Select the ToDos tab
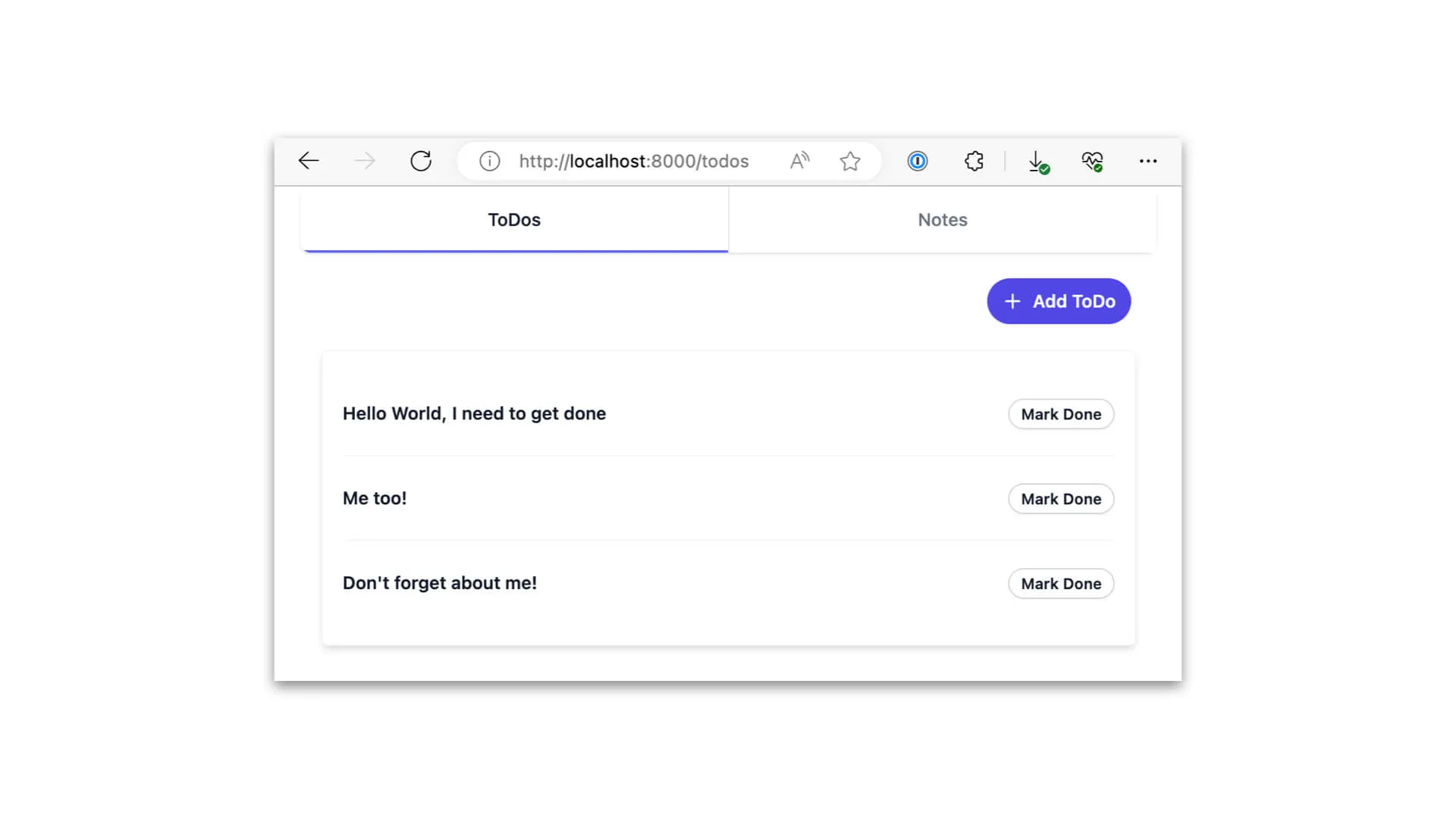 pos(514,220)
